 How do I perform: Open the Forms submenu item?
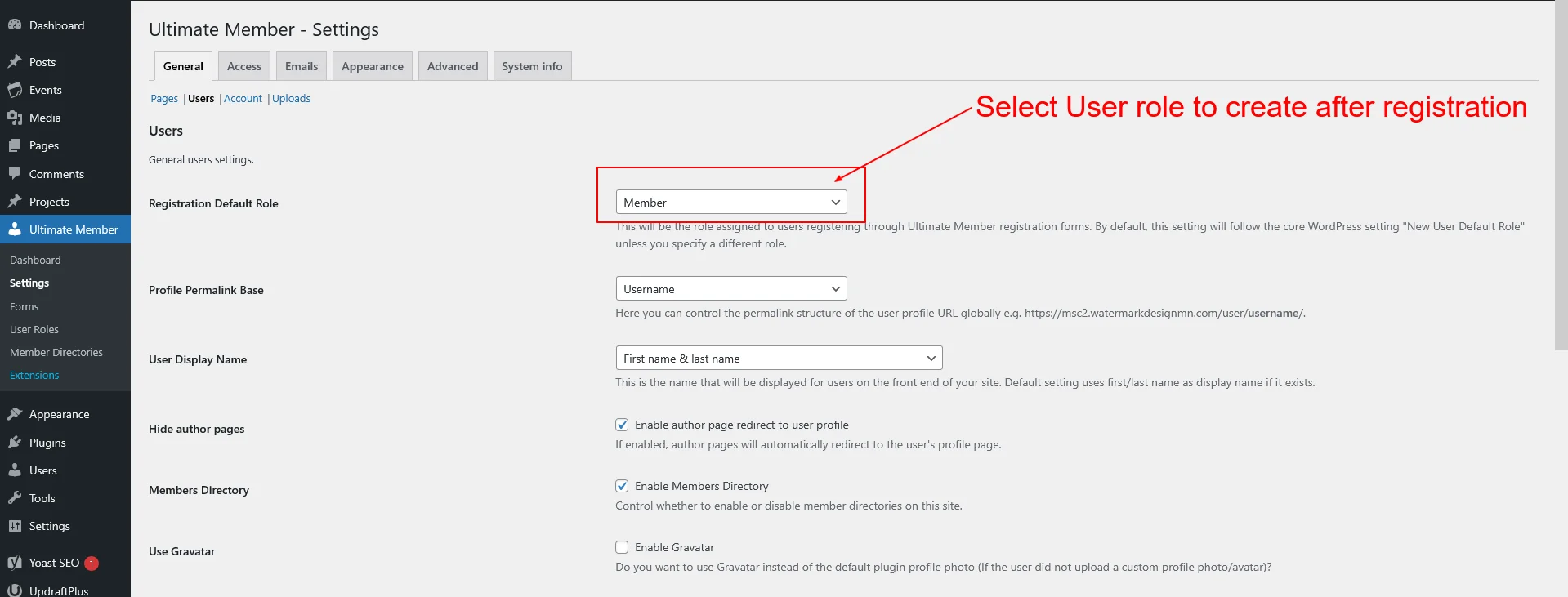tap(65, 306)
